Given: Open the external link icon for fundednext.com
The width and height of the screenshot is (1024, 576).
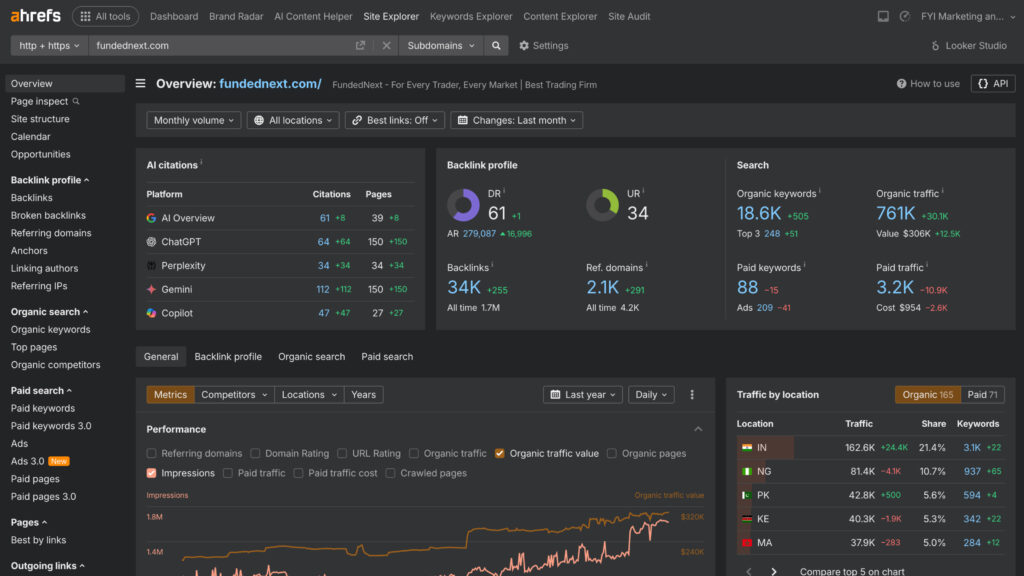Looking at the screenshot, I should [360, 46].
